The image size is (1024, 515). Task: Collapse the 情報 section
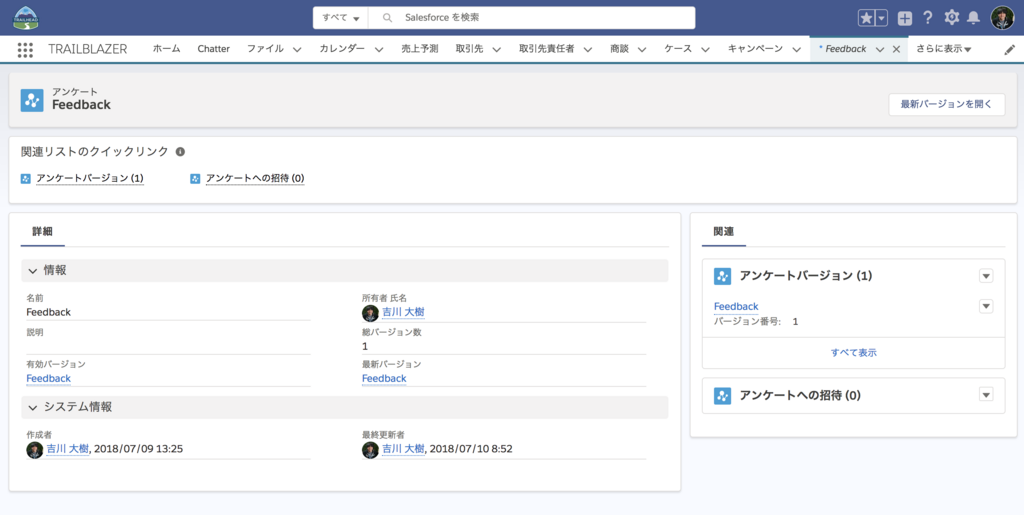point(33,271)
